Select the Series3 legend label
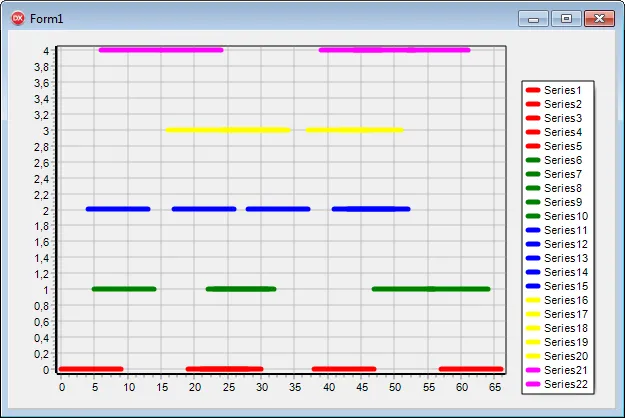This screenshot has height=418, width=625. point(563,118)
